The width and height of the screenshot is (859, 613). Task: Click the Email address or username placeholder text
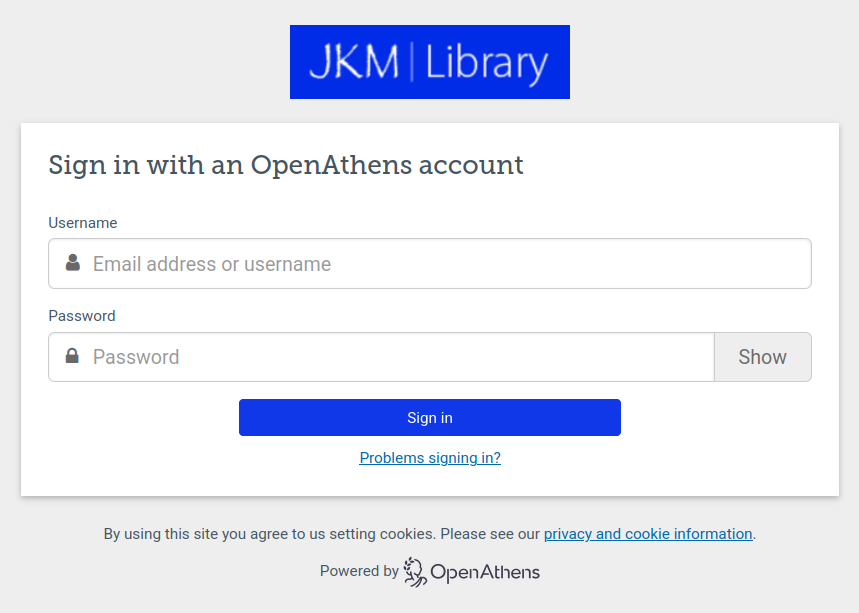[211, 263]
